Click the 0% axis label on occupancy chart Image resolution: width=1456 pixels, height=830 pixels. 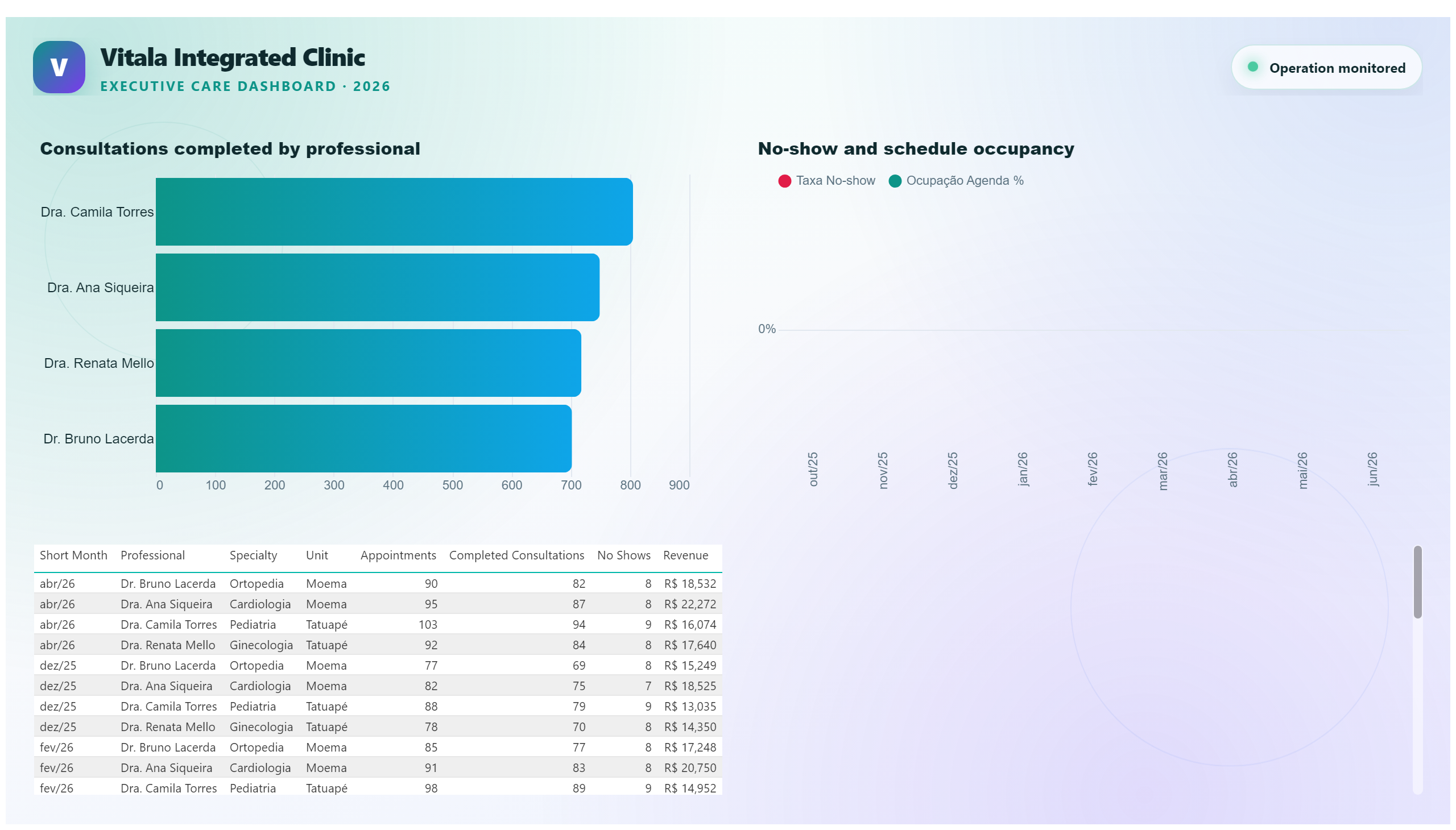pos(767,330)
